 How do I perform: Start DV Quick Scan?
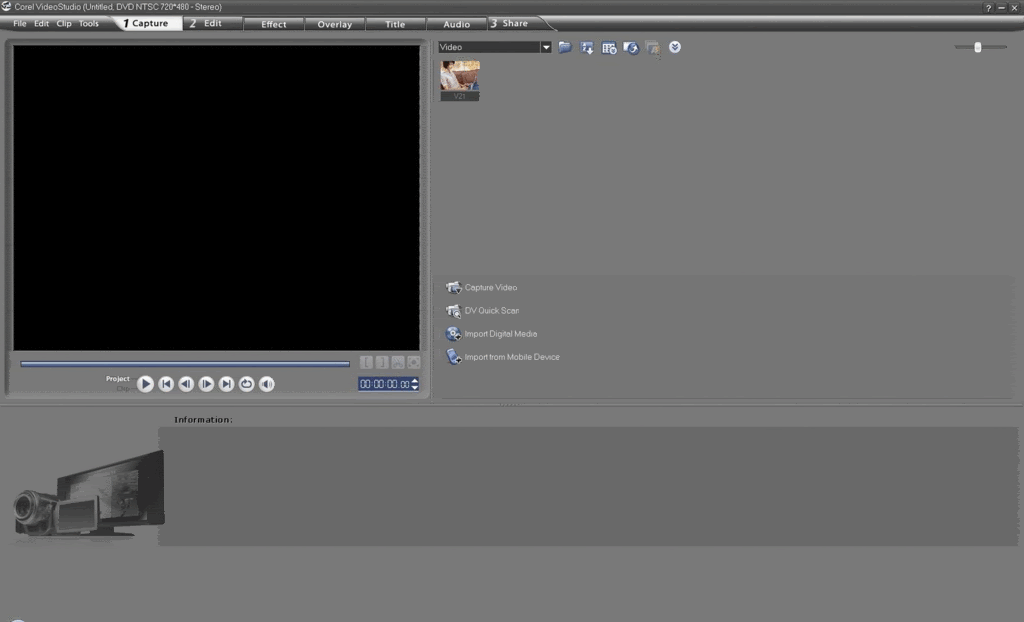click(x=454, y=311)
